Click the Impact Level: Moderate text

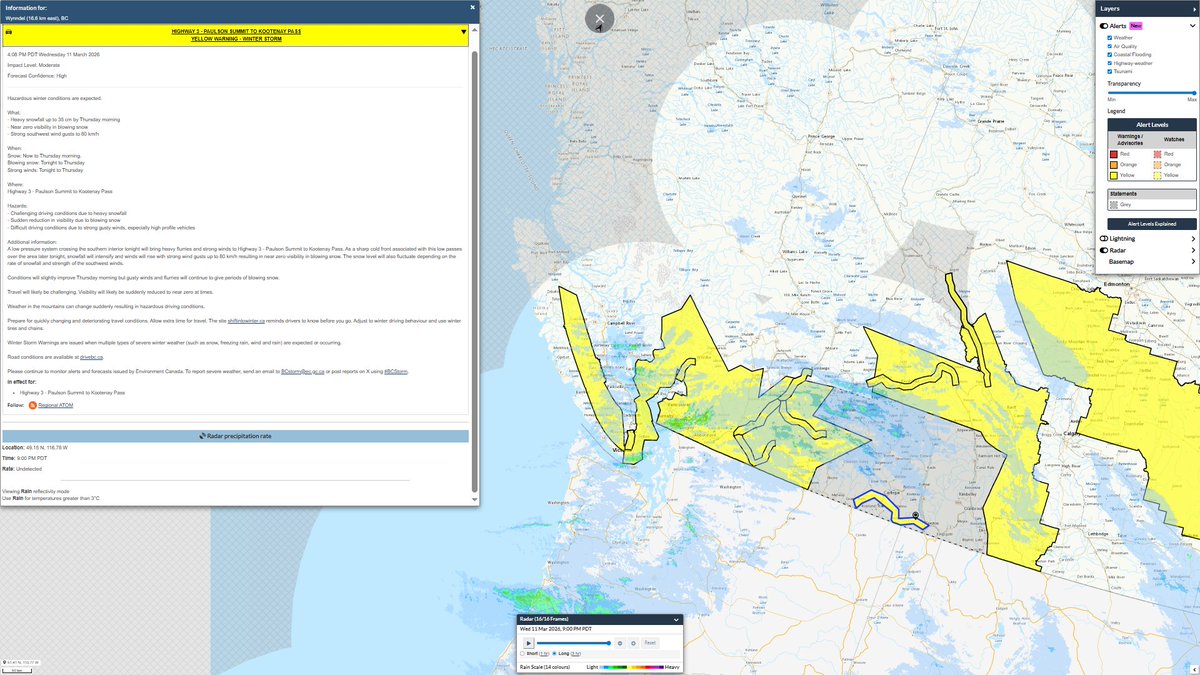click(x=33, y=64)
